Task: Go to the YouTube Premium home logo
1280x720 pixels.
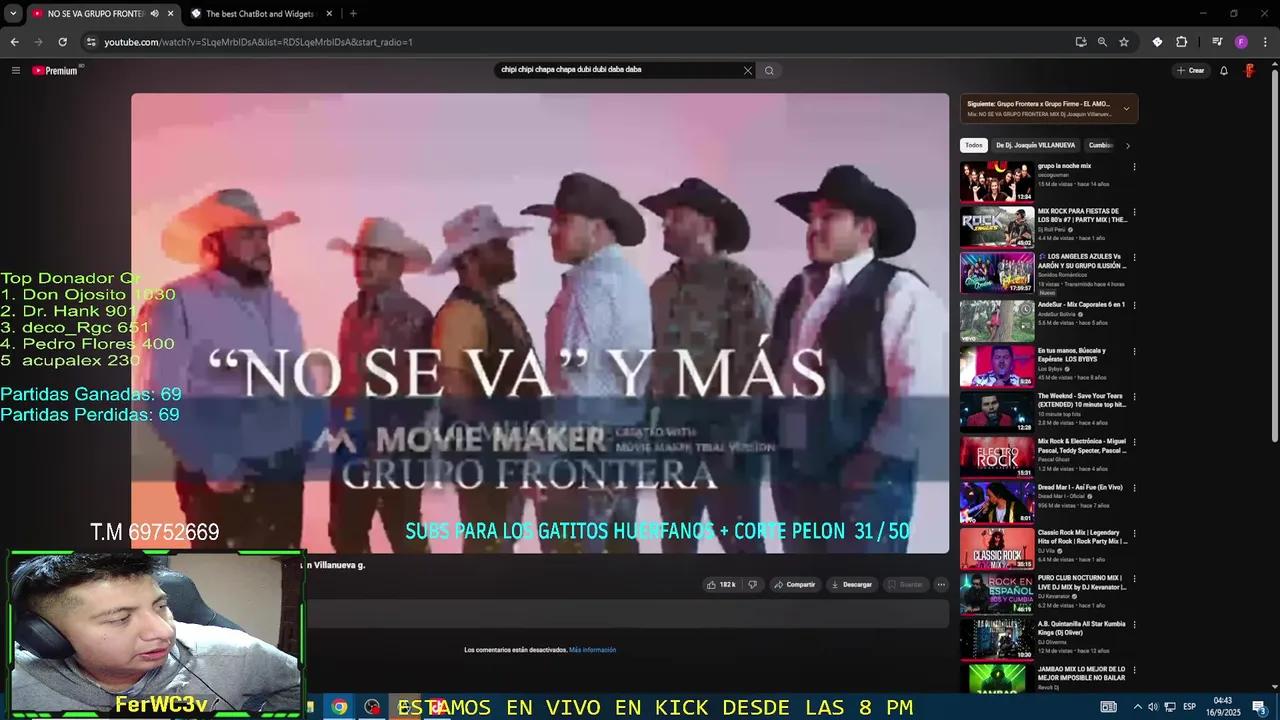Action: click(55, 70)
